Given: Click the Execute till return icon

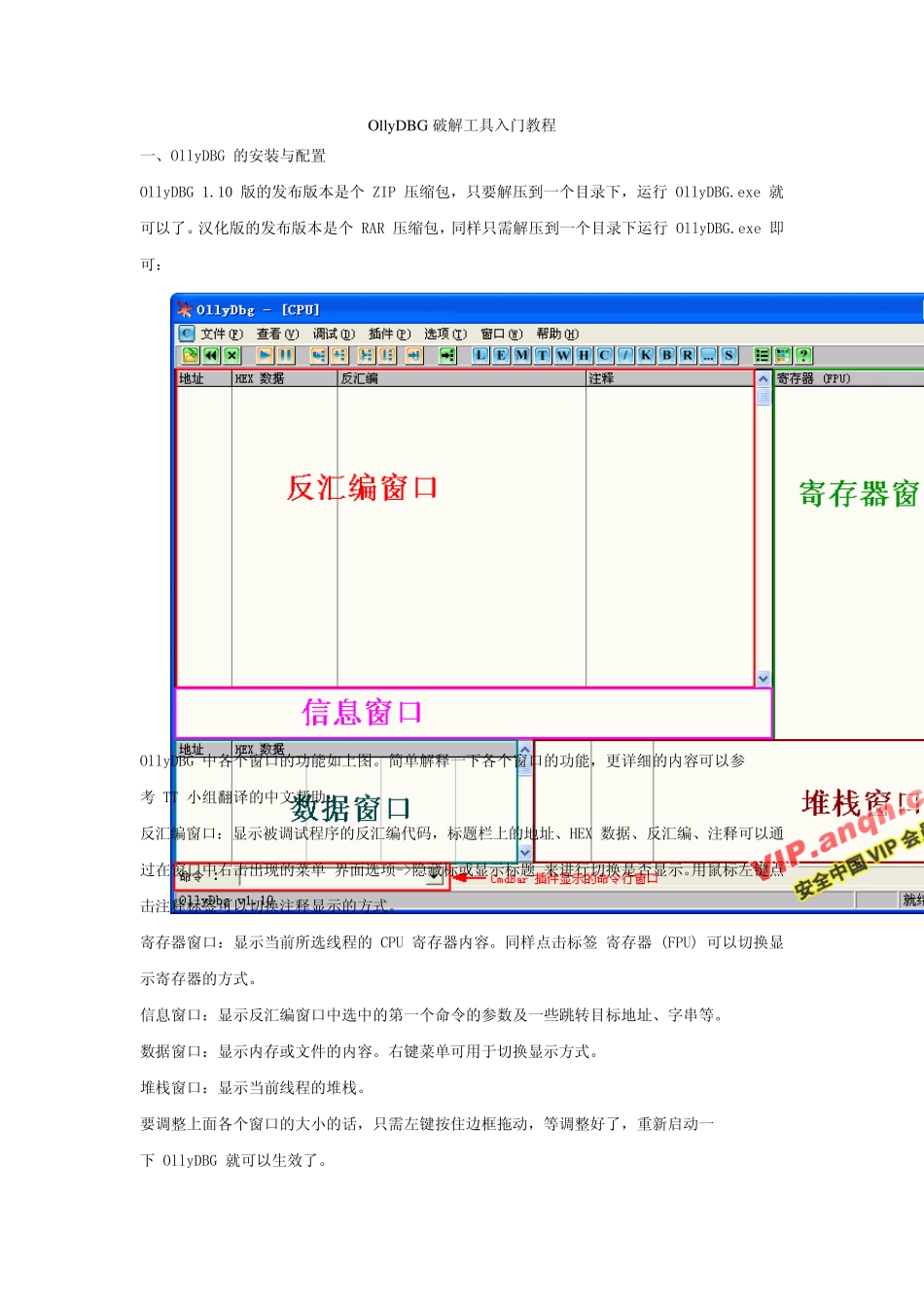Looking at the screenshot, I should [414, 355].
